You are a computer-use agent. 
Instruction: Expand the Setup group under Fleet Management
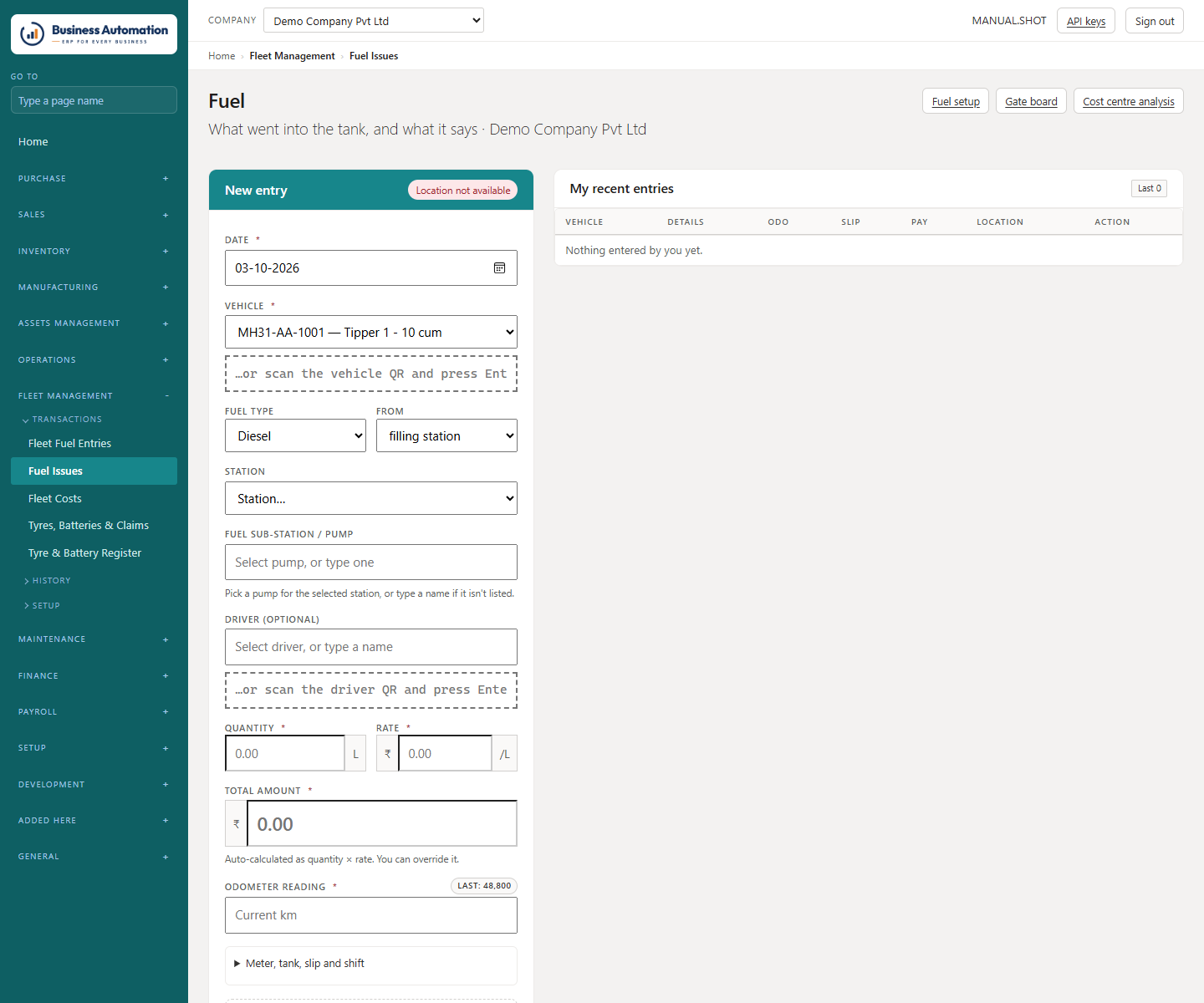42,606
